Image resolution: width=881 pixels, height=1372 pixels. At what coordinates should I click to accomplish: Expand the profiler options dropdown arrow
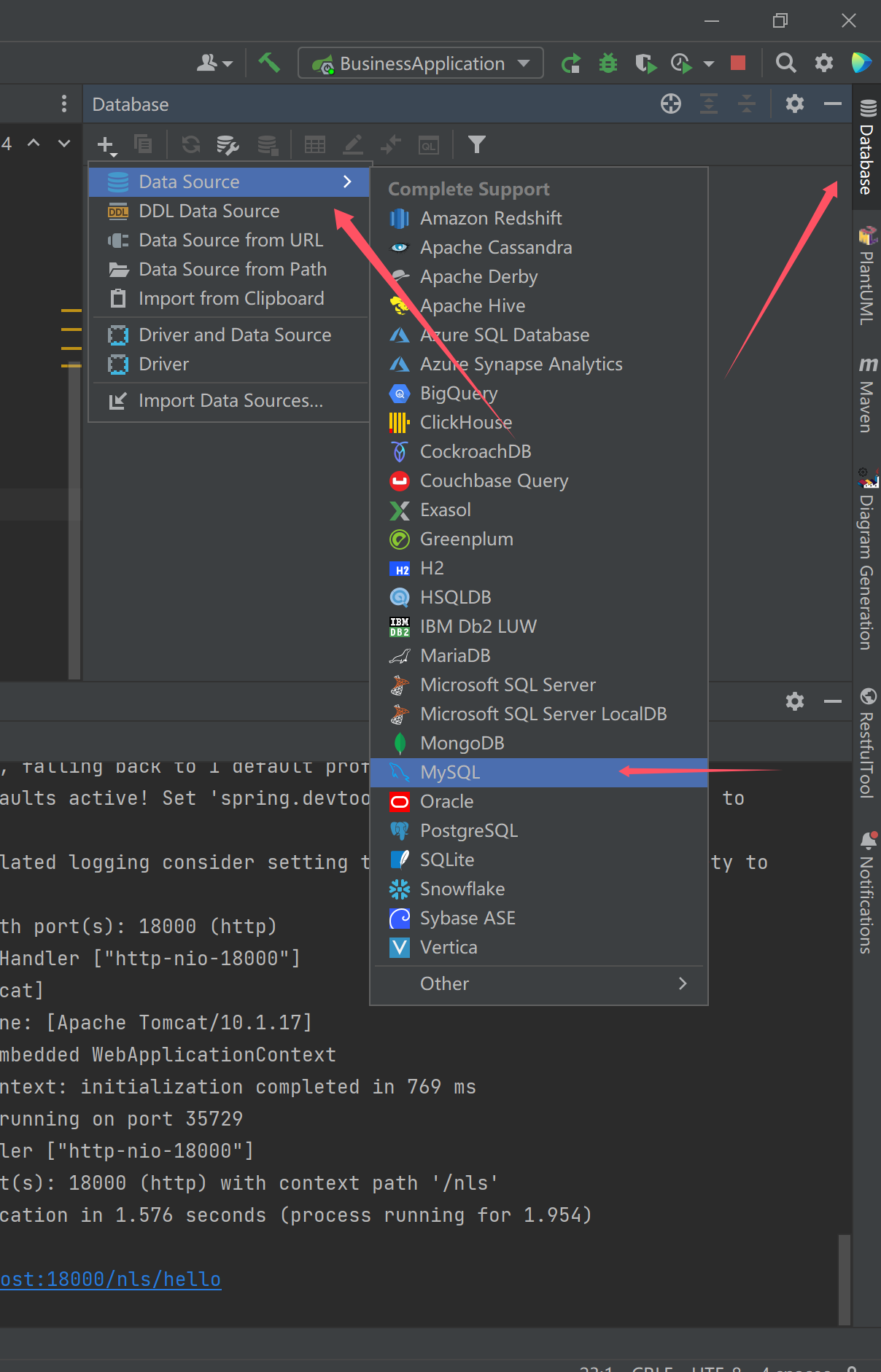coord(708,64)
